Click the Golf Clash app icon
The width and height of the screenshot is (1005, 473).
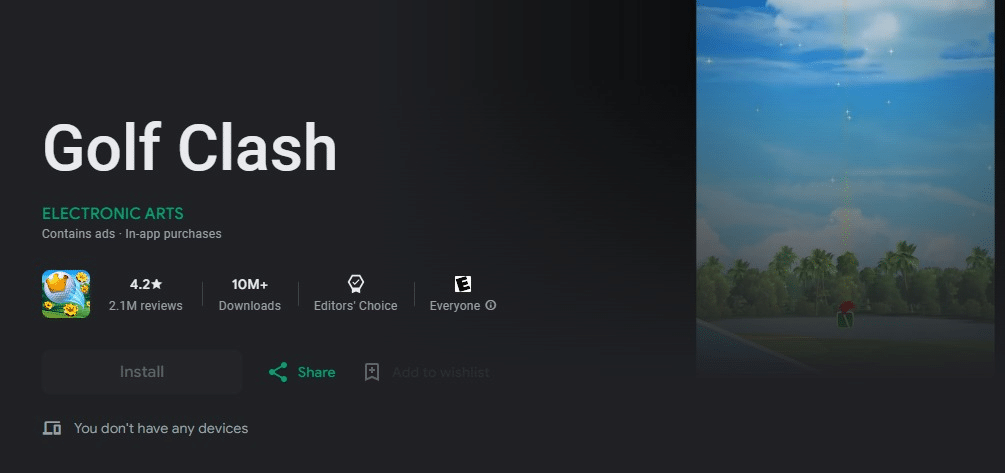point(66,294)
